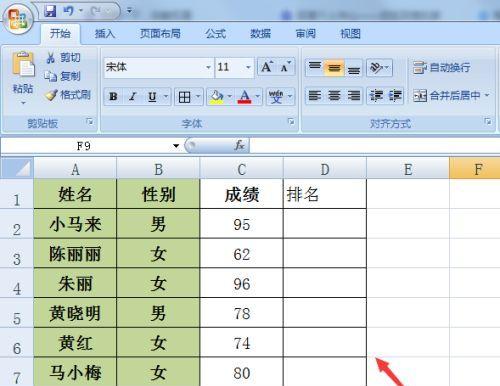
Task: Select column C header
Action: click(x=242, y=169)
